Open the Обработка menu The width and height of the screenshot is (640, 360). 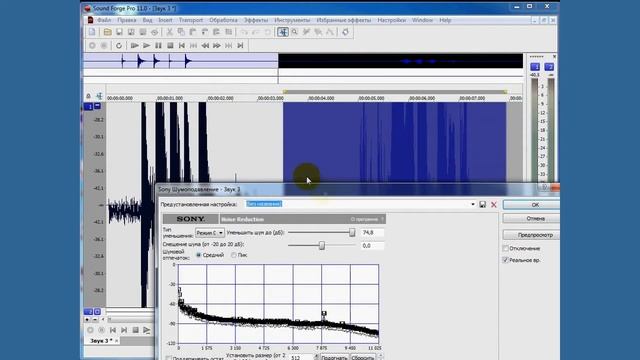tap(223, 20)
